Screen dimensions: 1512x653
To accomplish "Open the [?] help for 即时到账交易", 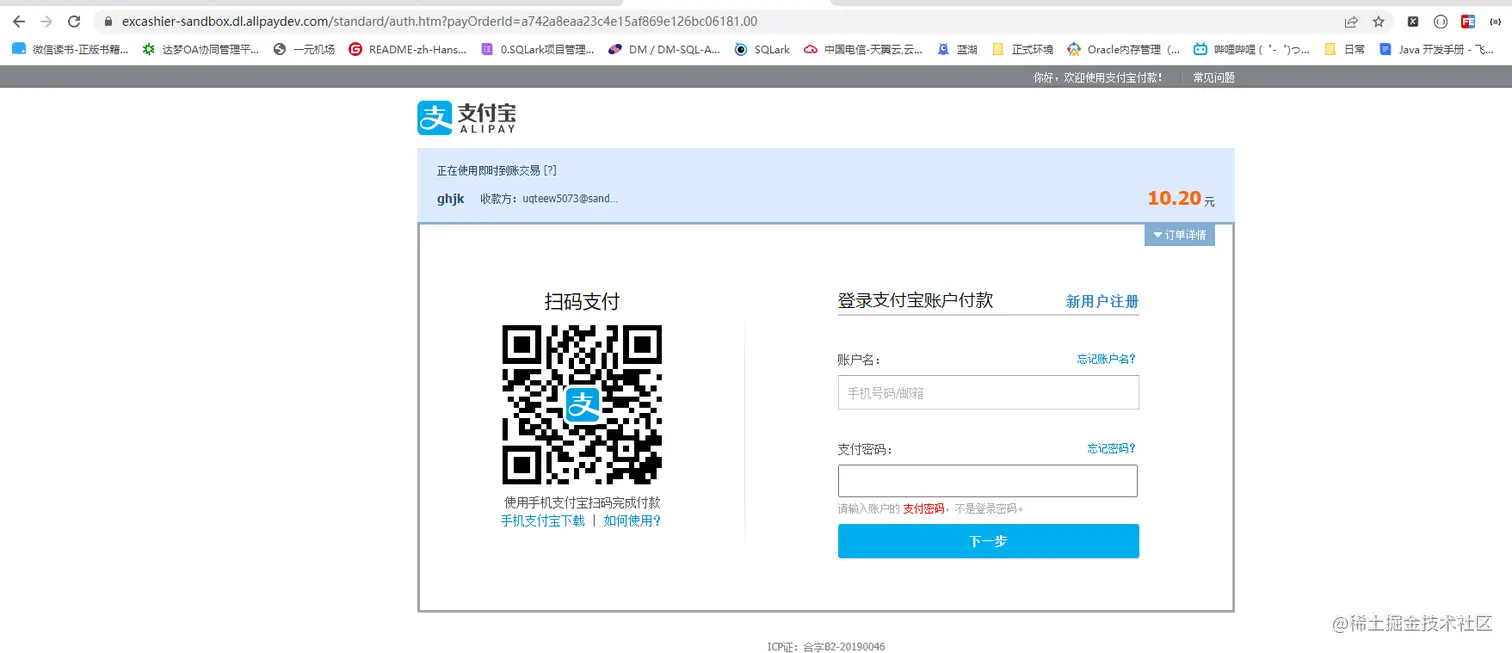I will point(550,171).
